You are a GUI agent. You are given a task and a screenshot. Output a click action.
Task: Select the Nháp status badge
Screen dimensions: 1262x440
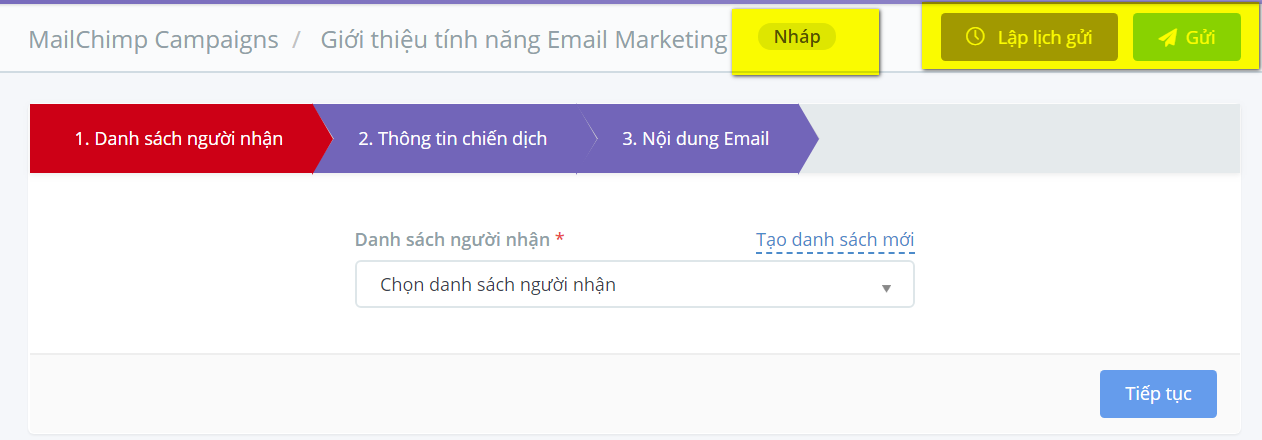(x=797, y=37)
